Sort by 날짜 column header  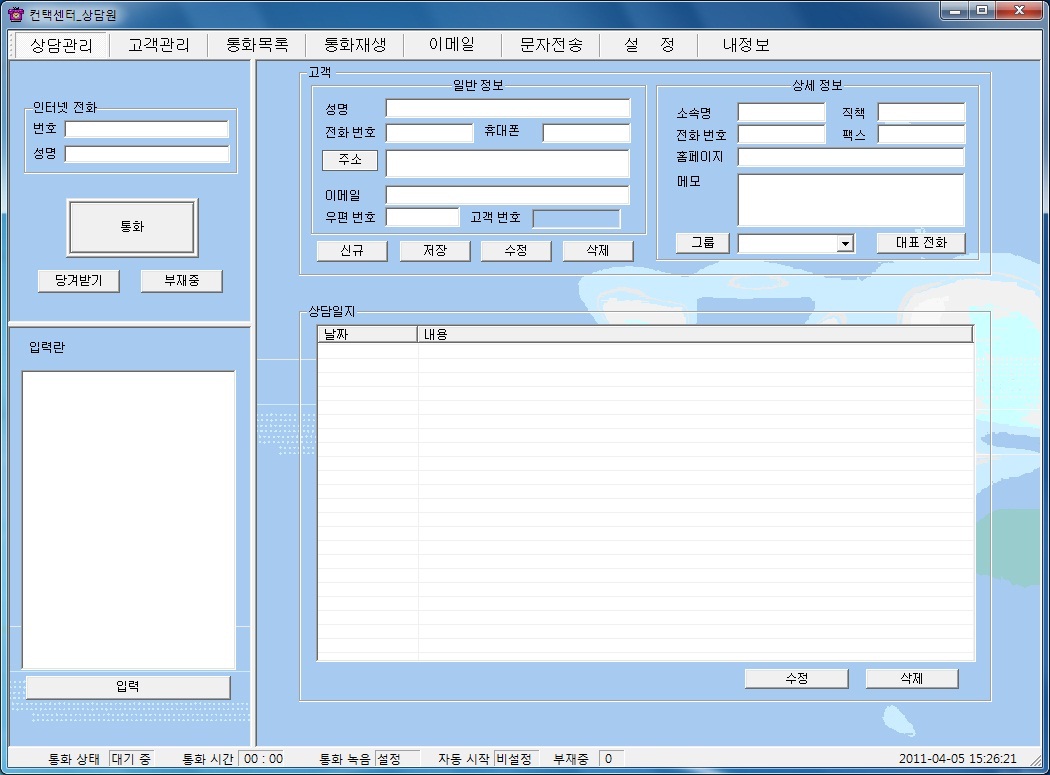pos(367,334)
